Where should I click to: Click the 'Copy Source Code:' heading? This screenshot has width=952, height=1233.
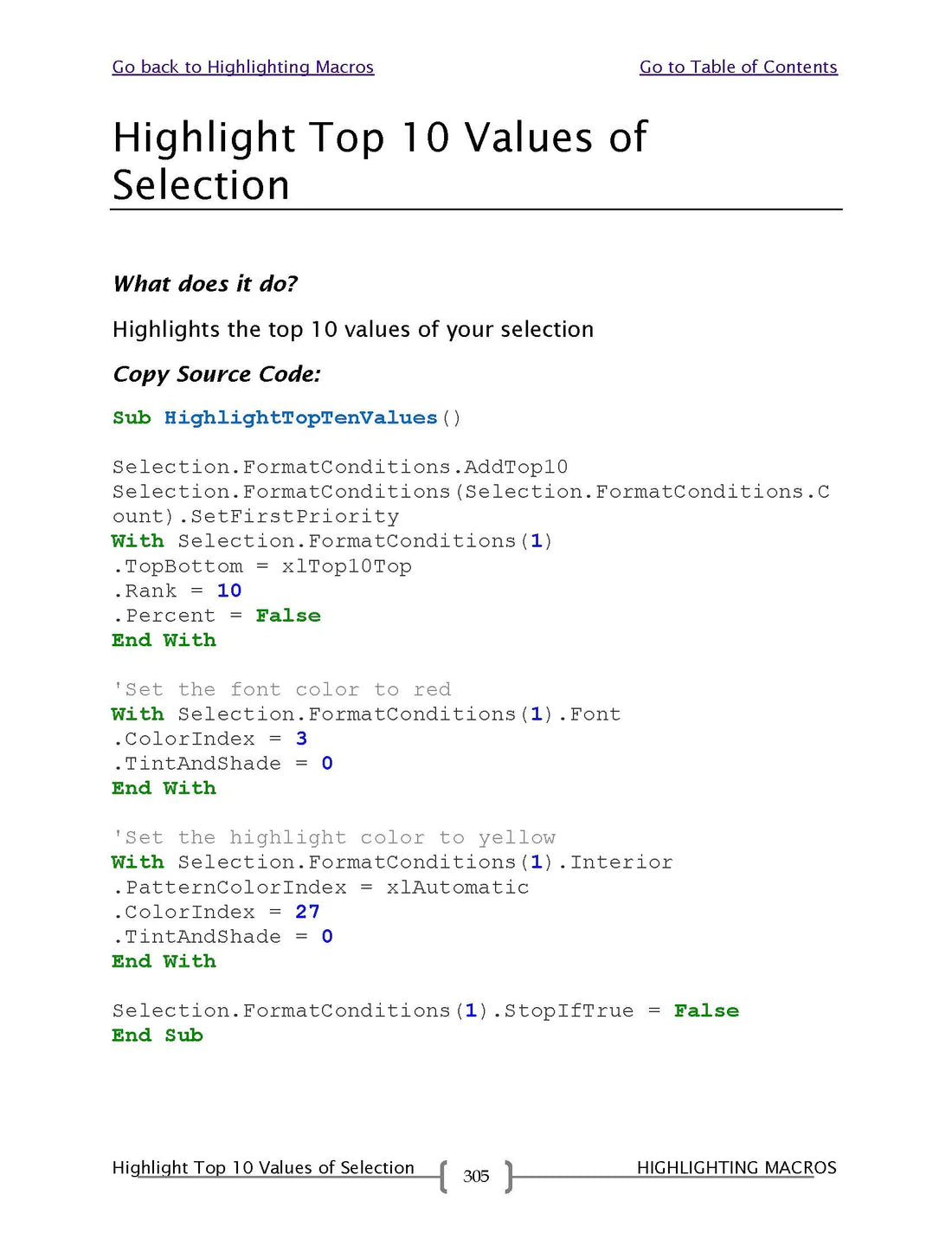(x=216, y=374)
